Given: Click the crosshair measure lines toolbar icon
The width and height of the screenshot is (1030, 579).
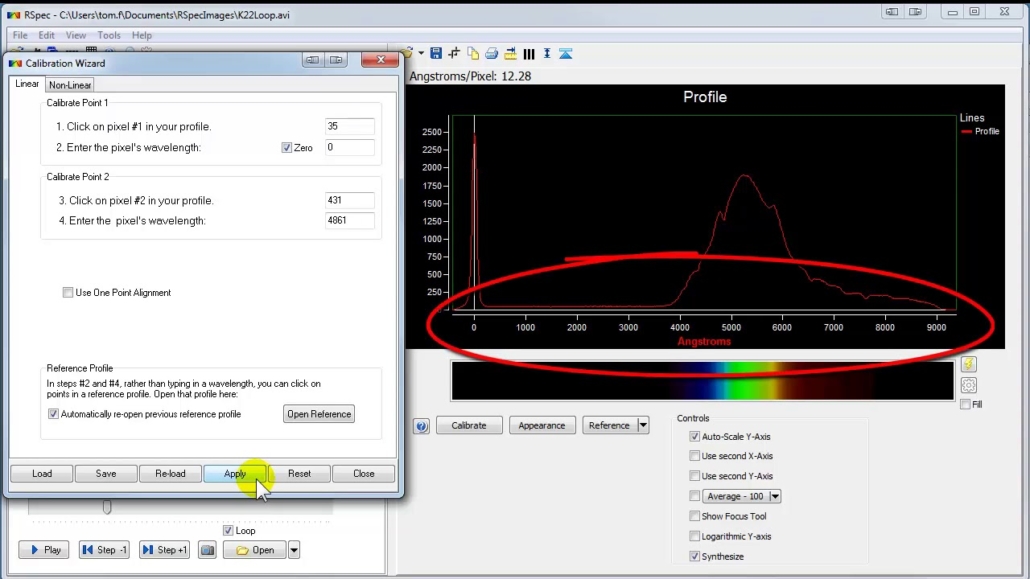Looking at the screenshot, I should (454, 53).
